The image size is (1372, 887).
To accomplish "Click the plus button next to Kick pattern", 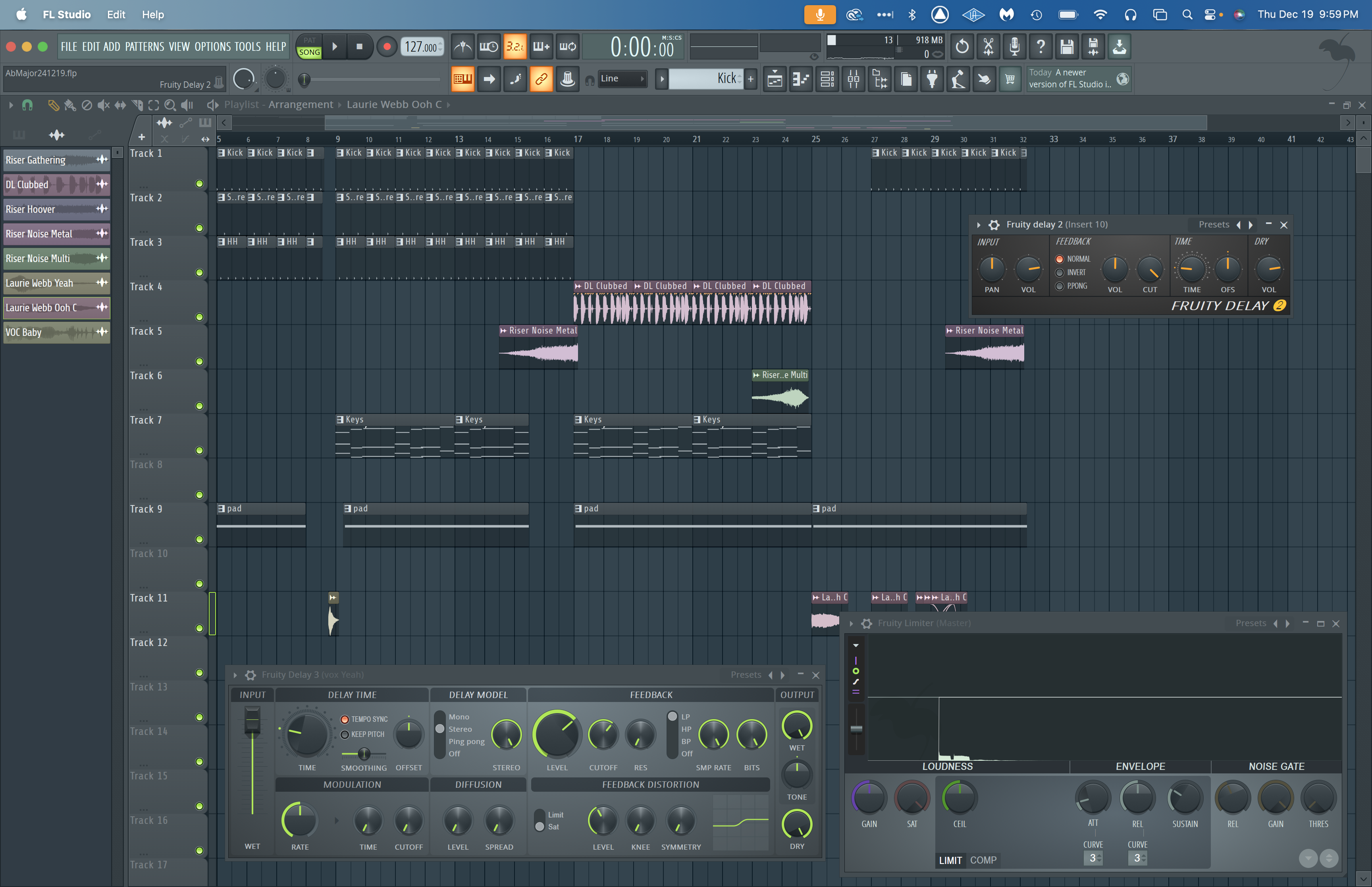I will click(751, 79).
